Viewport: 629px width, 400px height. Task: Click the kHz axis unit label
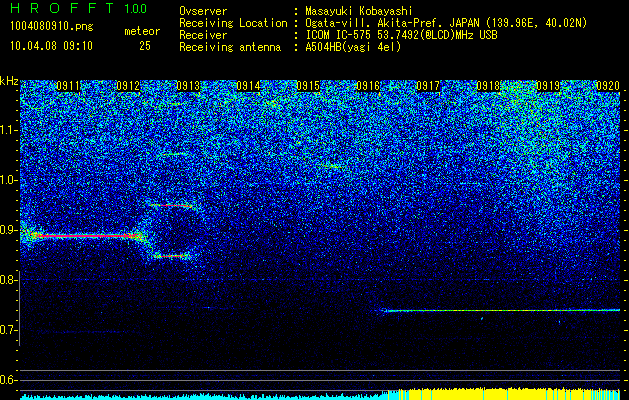point(9,81)
